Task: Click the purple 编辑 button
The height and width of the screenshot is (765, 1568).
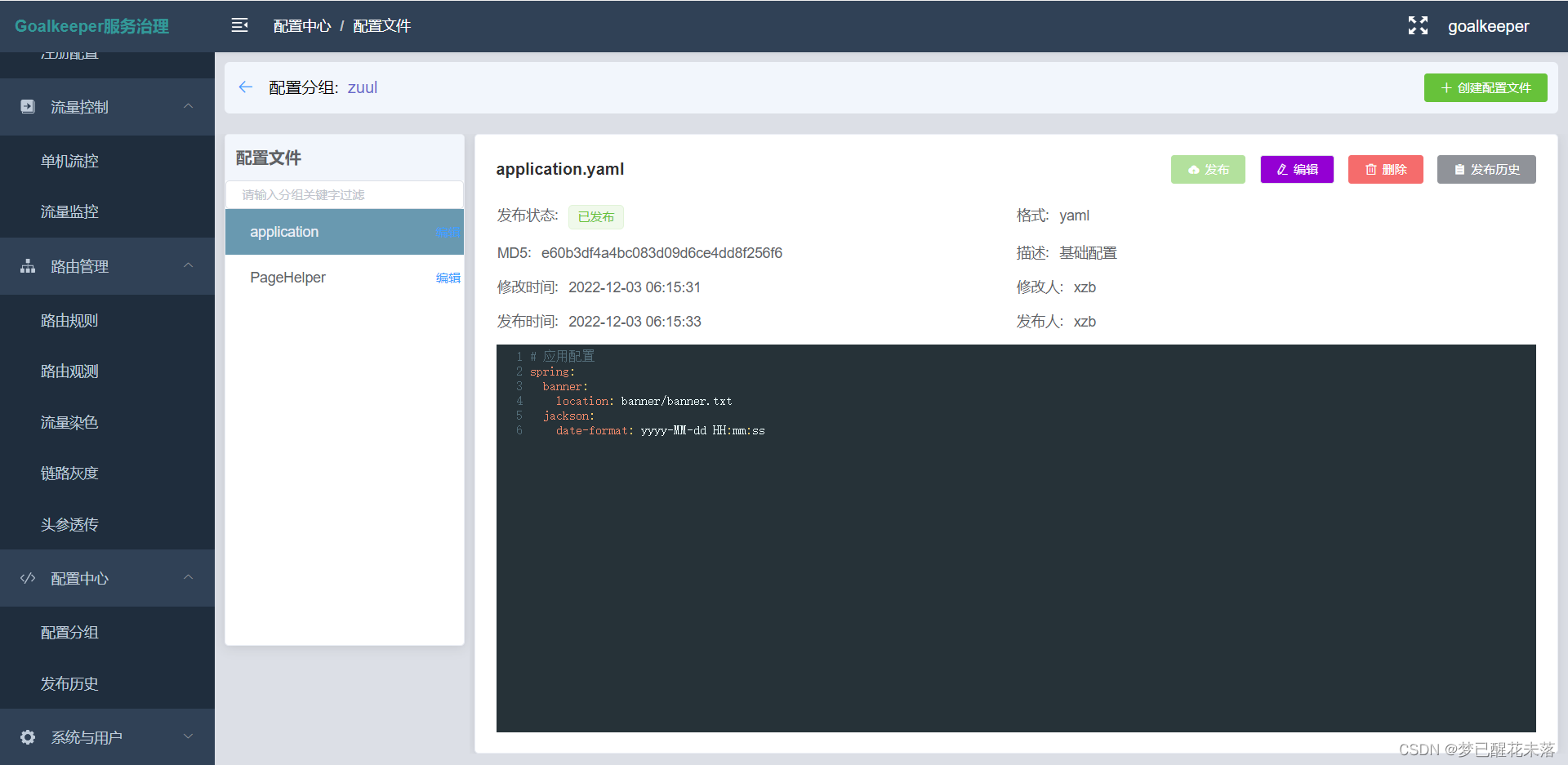Action: [1297, 169]
